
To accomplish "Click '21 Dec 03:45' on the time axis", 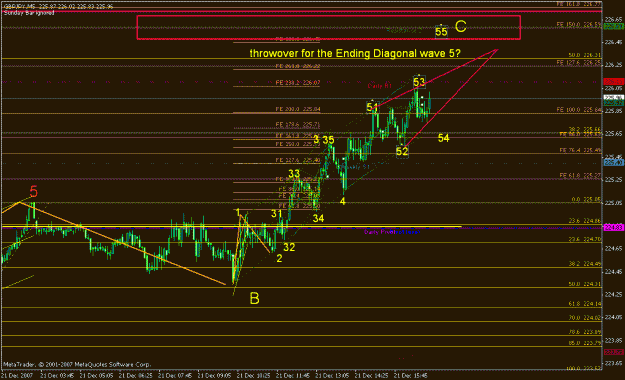I will 57,376.
